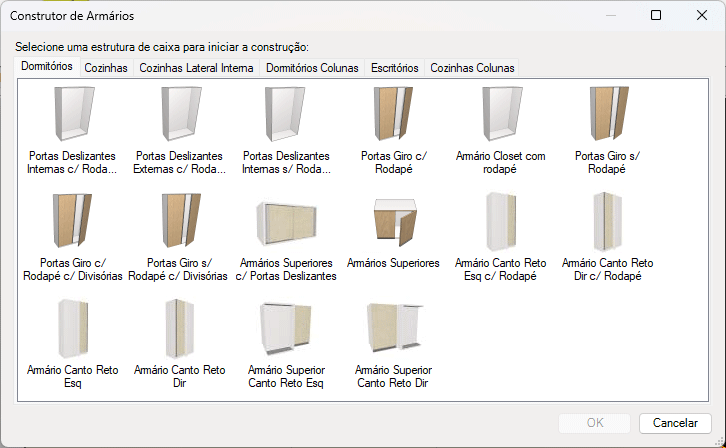
Task: Show the Cozinhas Colunas tab
Action: pos(472,68)
